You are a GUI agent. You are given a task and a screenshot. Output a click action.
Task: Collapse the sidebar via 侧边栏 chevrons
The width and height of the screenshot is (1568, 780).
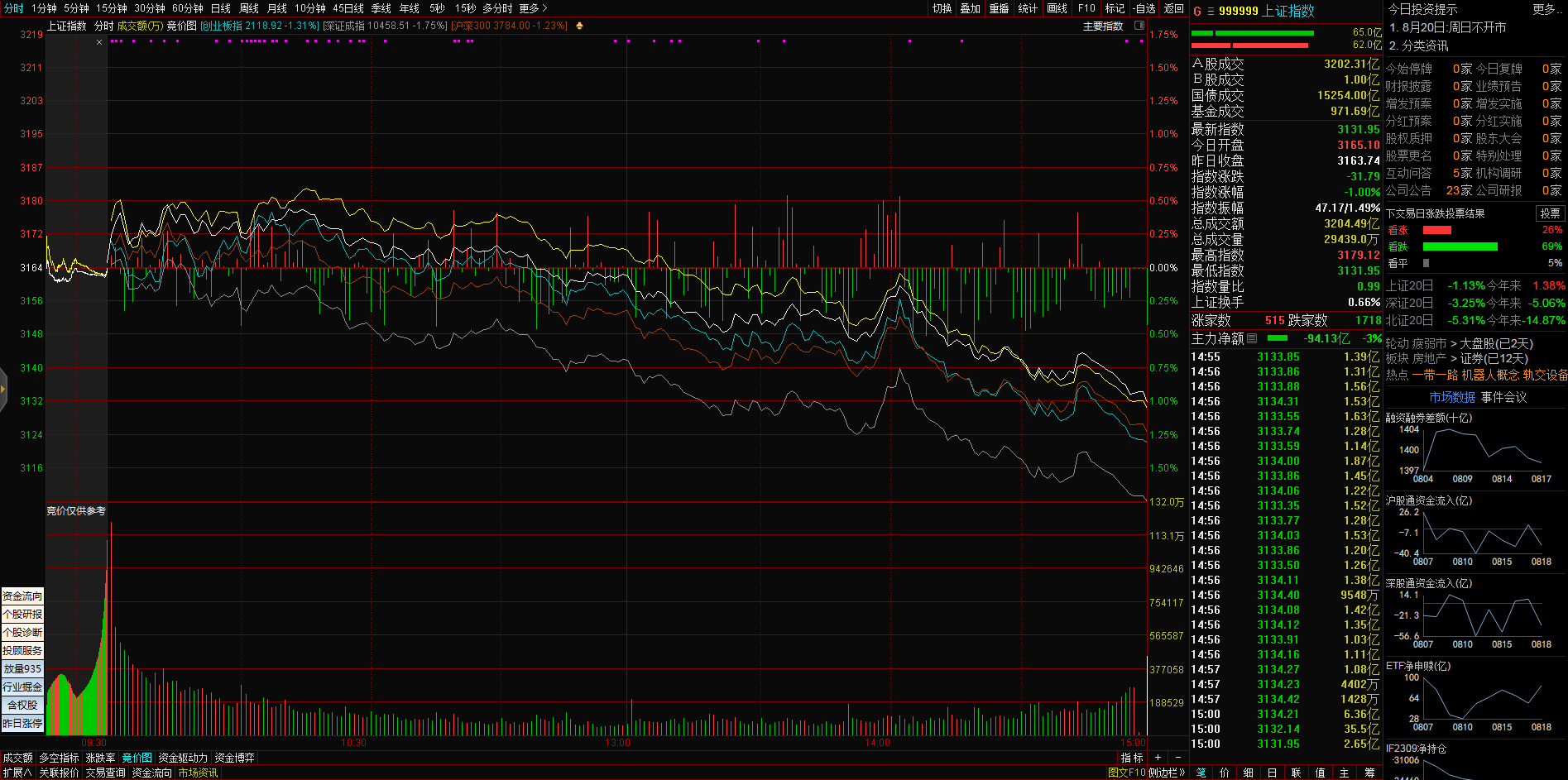[x=1167, y=773]
